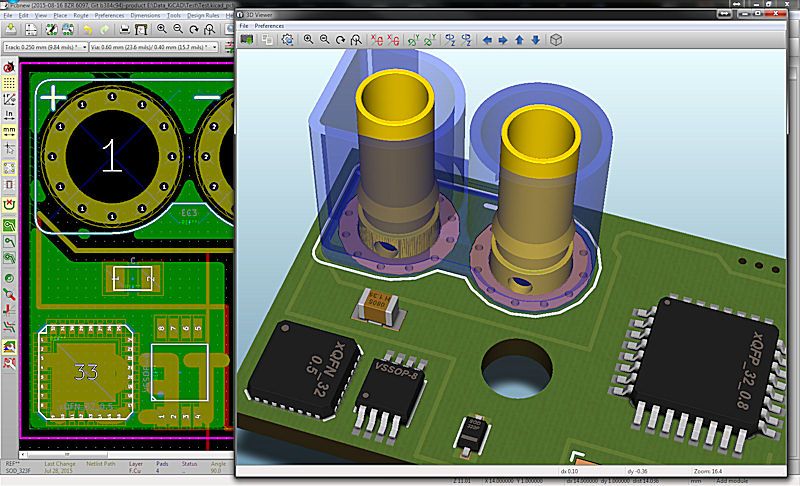Toggle design rule checking off
This screenshot has width=800, height=486.
pos(9,67)
